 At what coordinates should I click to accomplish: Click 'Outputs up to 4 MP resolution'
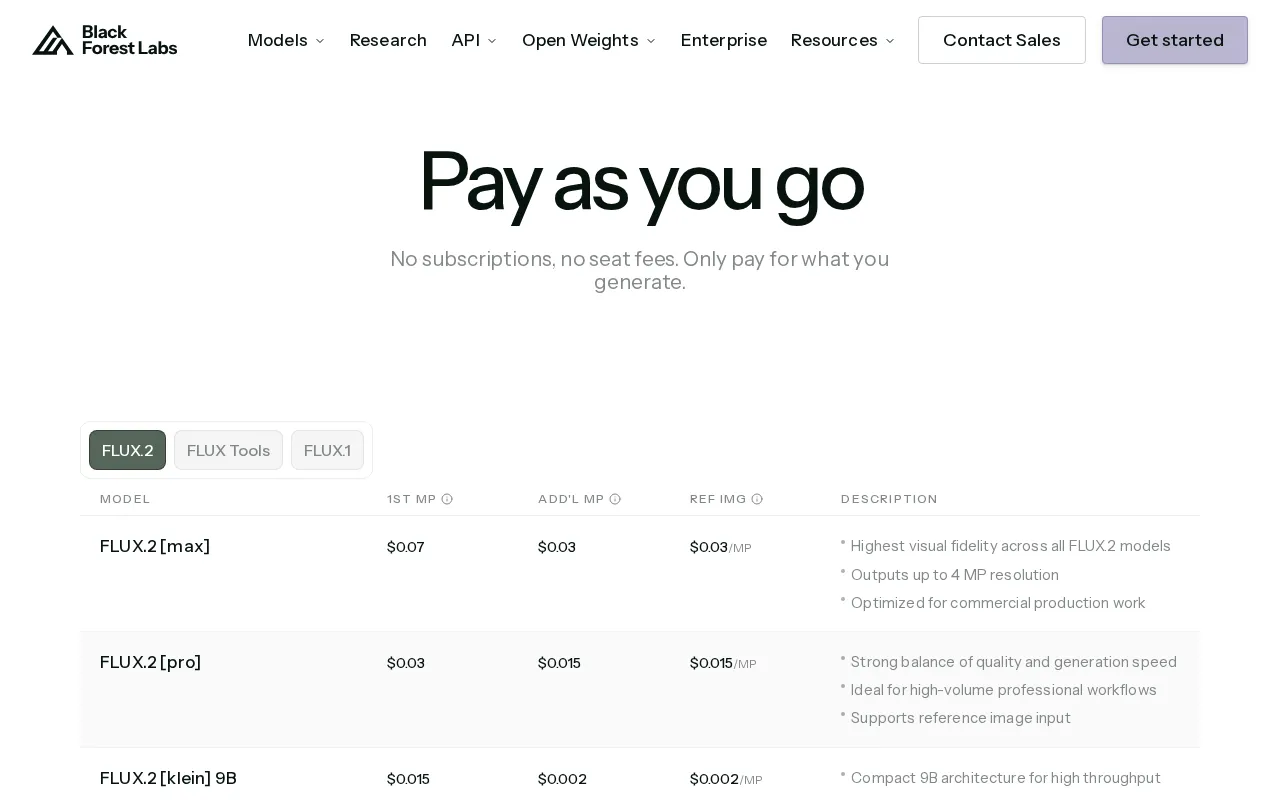tap(955, 575)
